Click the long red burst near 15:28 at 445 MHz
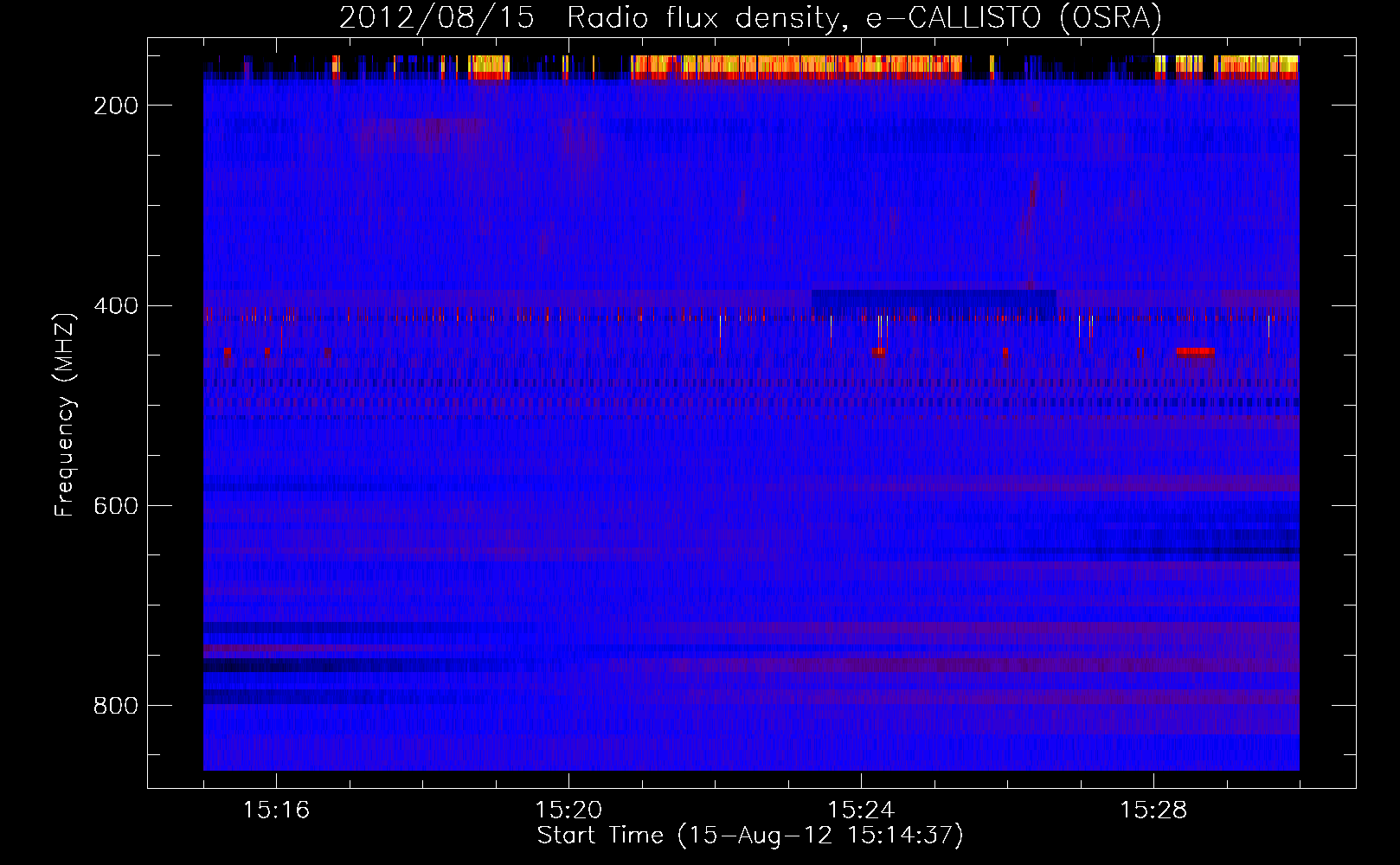 pyautogui.click(x=1195, y=351)
